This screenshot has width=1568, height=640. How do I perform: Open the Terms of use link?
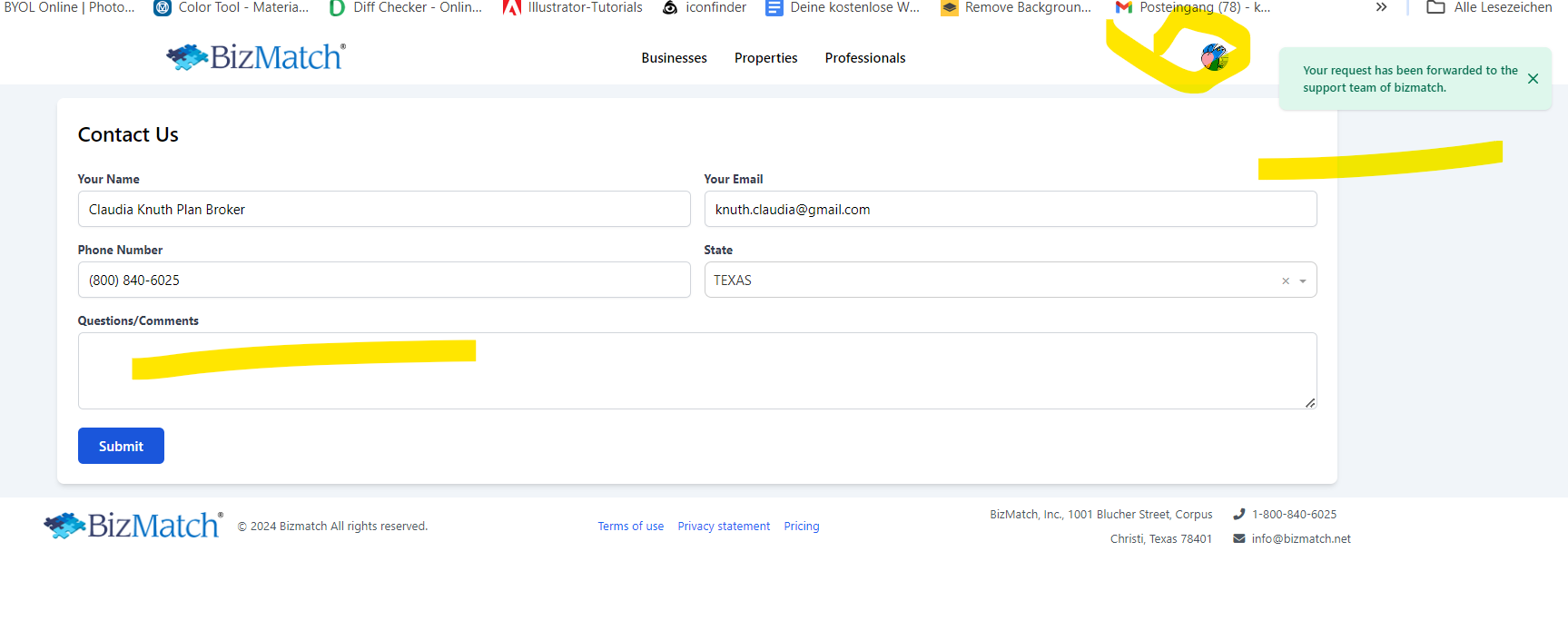[x=630, y=527]
